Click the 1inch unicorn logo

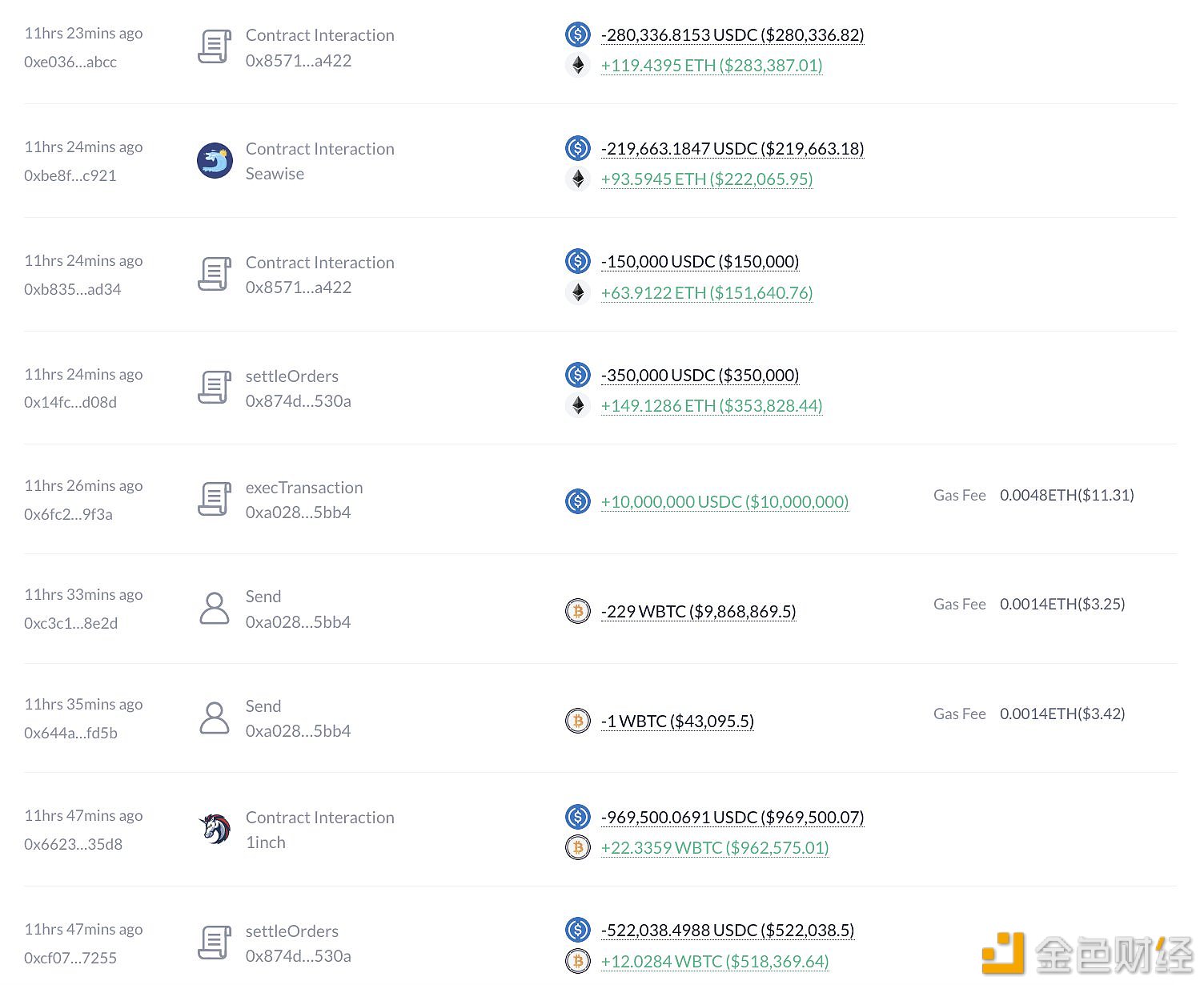(x=215, y=829)
